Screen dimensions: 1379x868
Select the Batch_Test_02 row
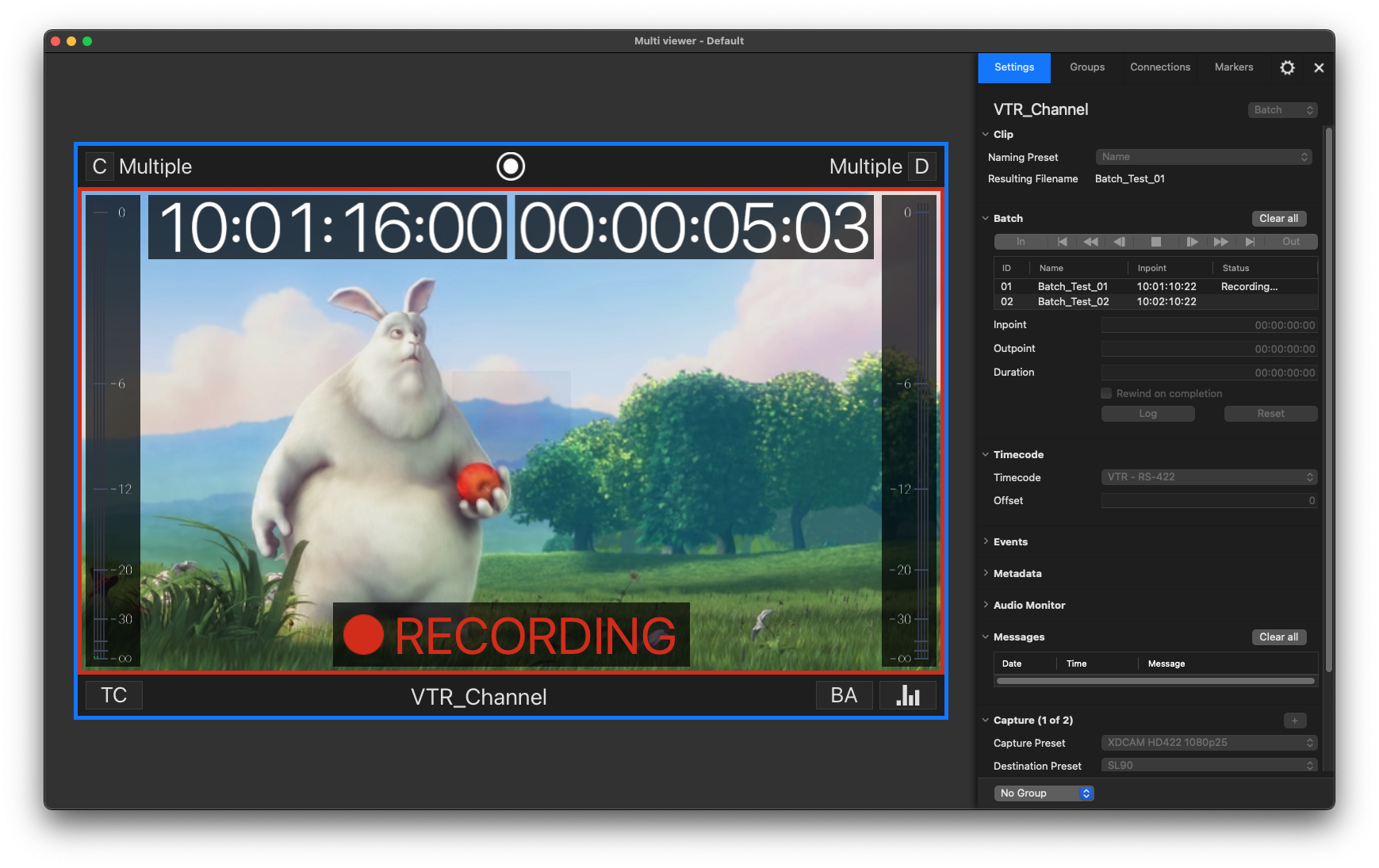(1155, 302)
